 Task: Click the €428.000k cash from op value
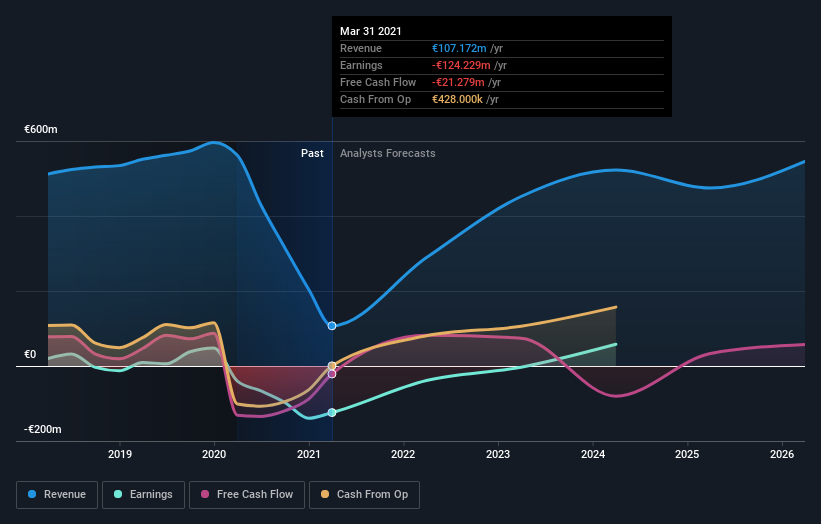[457, 99]
